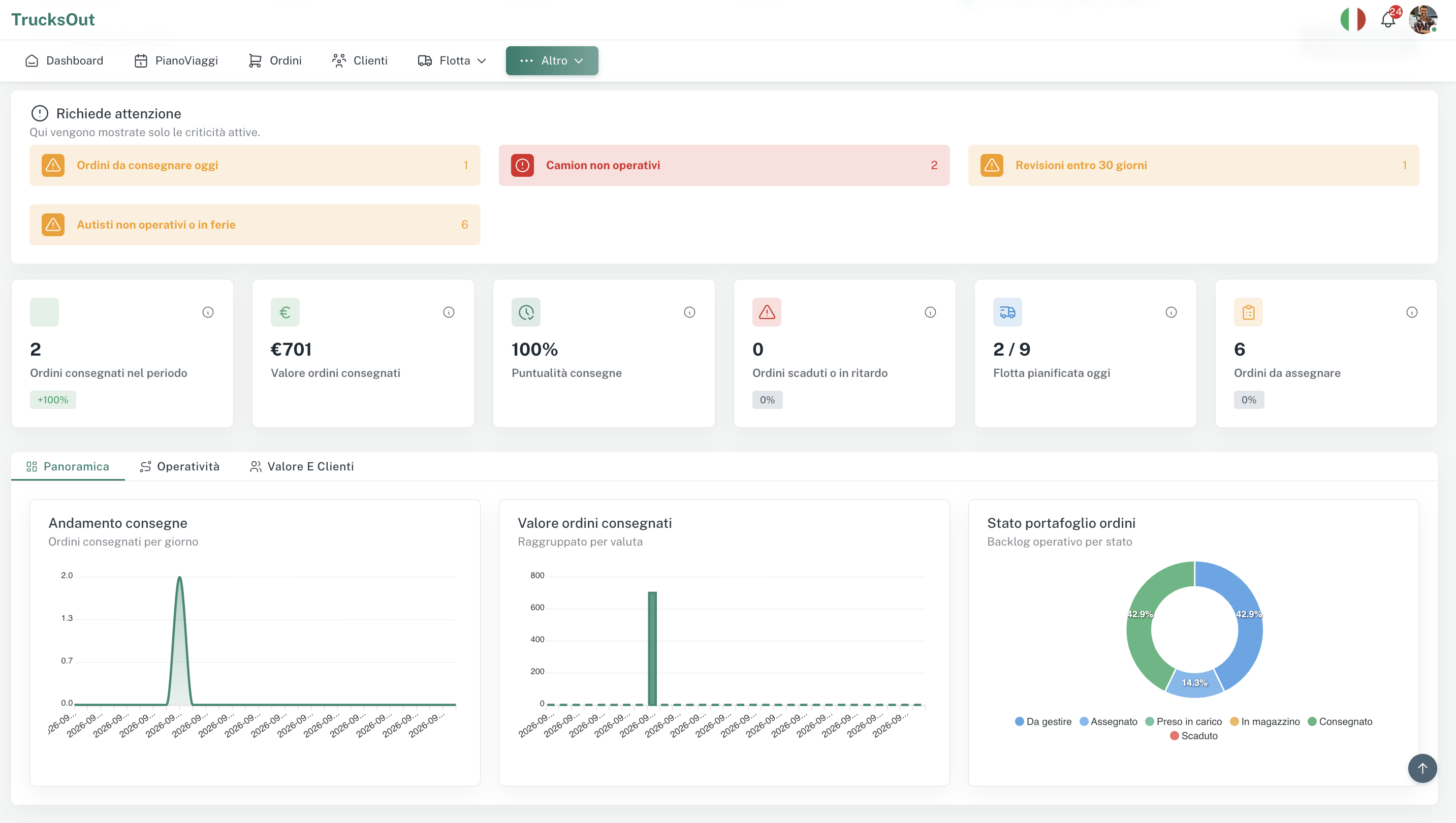Click warning icon on Ordini da consegnare oggi
This screenshot has height=823, width=1456.
tap(53, 165)
